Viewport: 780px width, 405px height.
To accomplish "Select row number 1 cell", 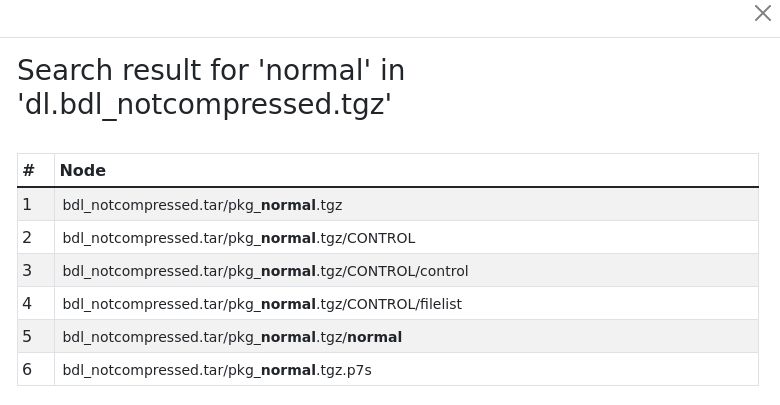I will (36, 204).
